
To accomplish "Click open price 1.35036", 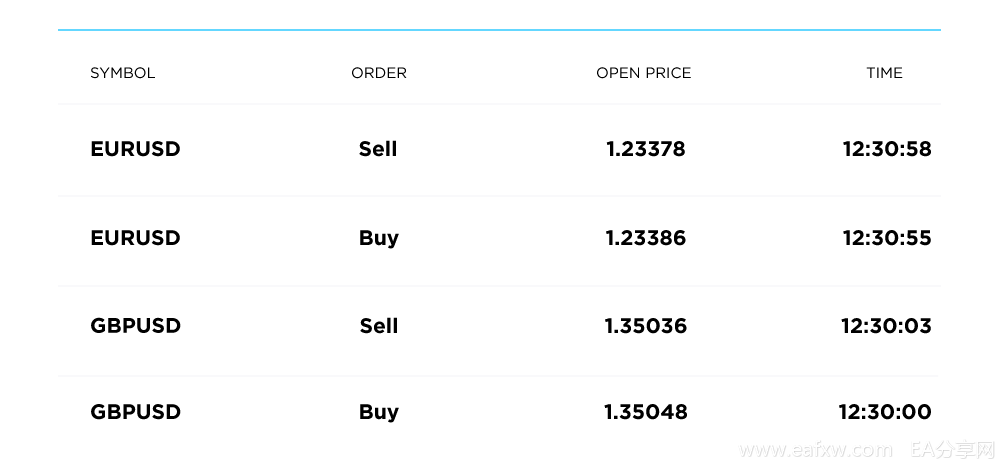I will tap(645, 326).
